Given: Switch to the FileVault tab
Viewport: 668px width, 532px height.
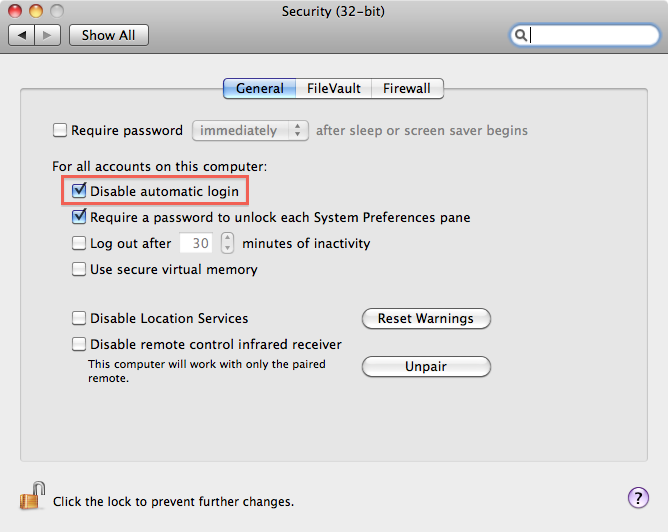Looking at the screenshot, I should click(334, 88).
